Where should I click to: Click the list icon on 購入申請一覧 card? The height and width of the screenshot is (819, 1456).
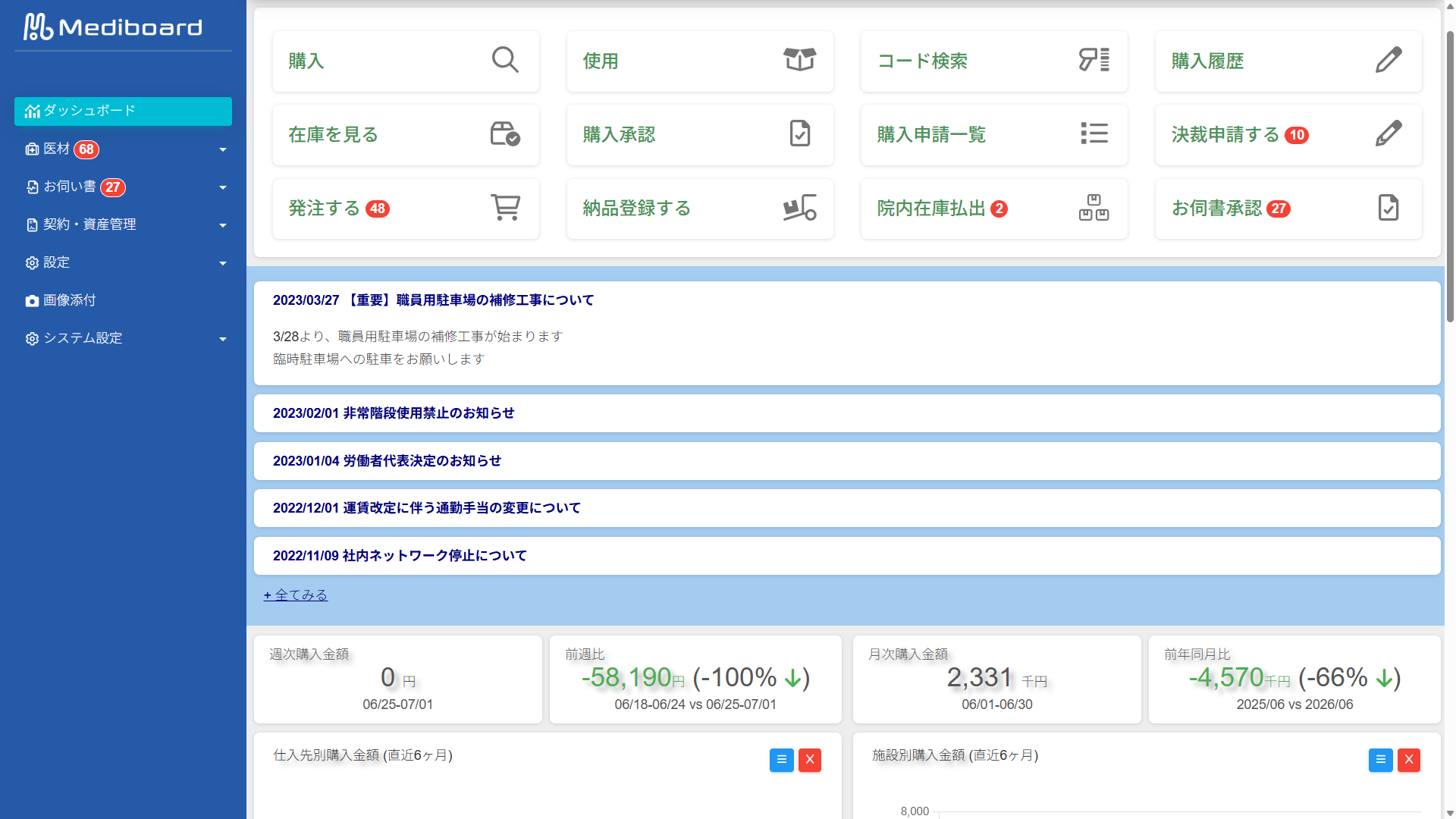point(1094,133)
